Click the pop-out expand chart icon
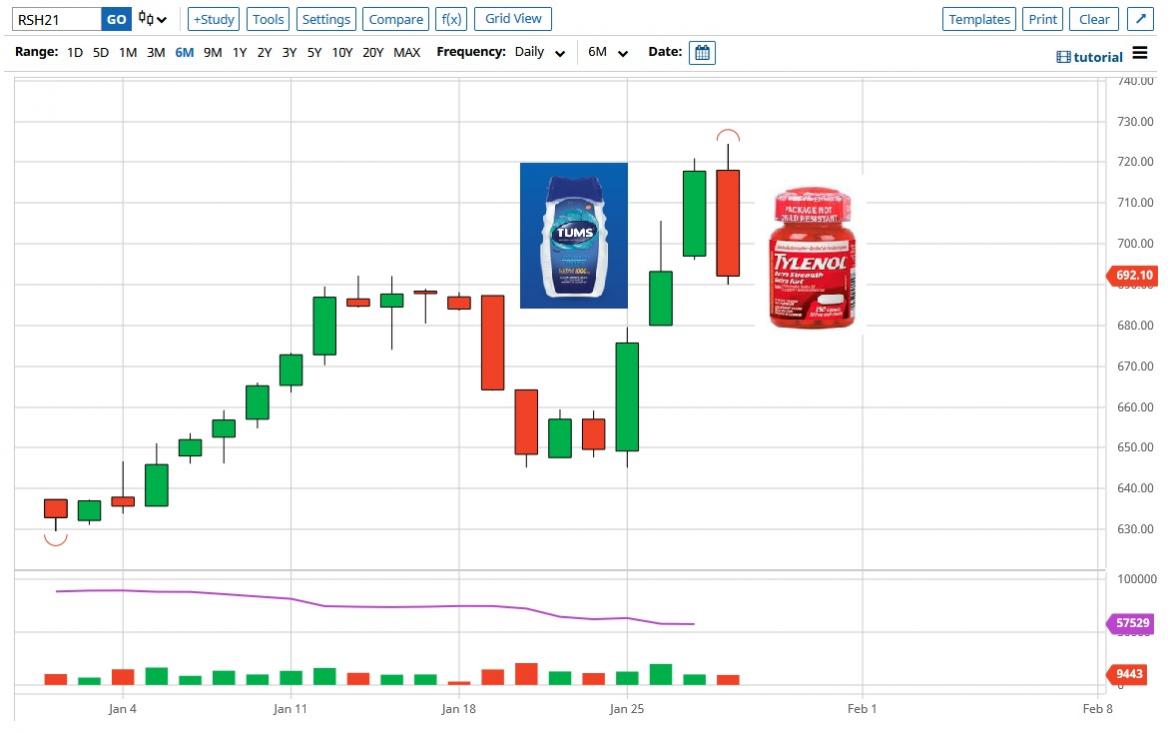This screenshot has height=733, width=1171. [1140, 19]
